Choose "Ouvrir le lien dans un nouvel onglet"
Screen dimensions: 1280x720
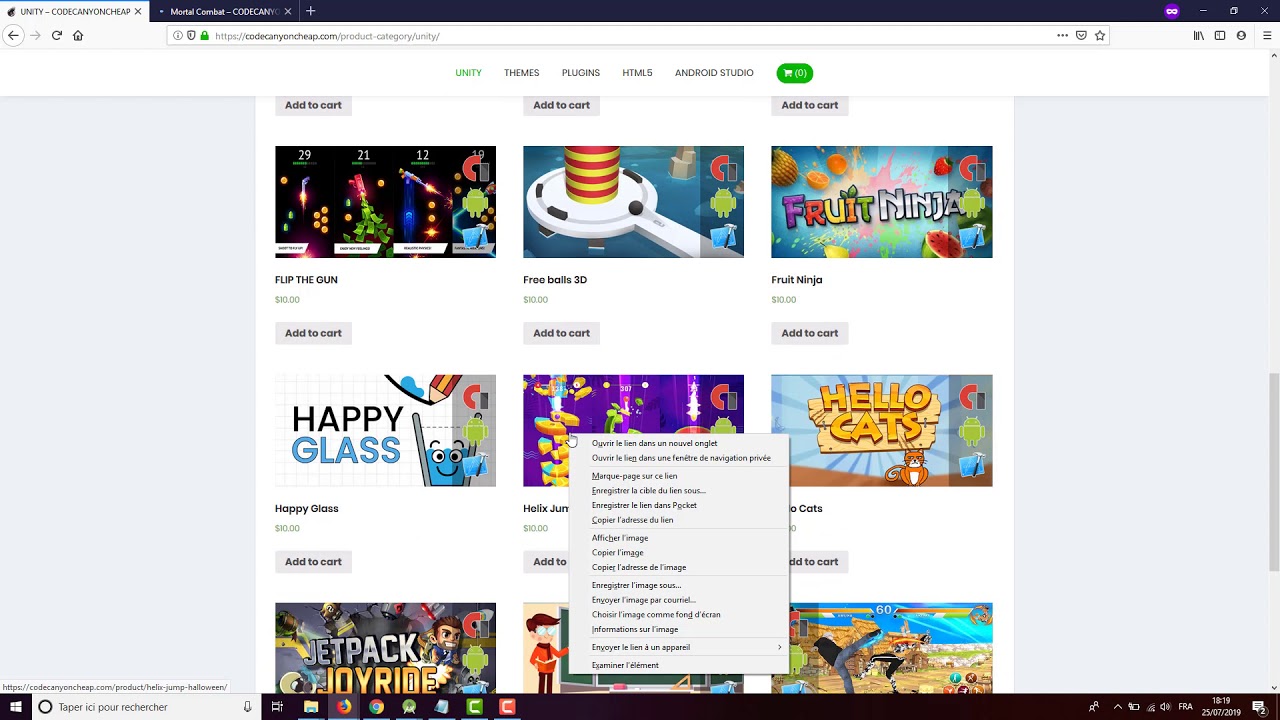(x=678, y=443)
